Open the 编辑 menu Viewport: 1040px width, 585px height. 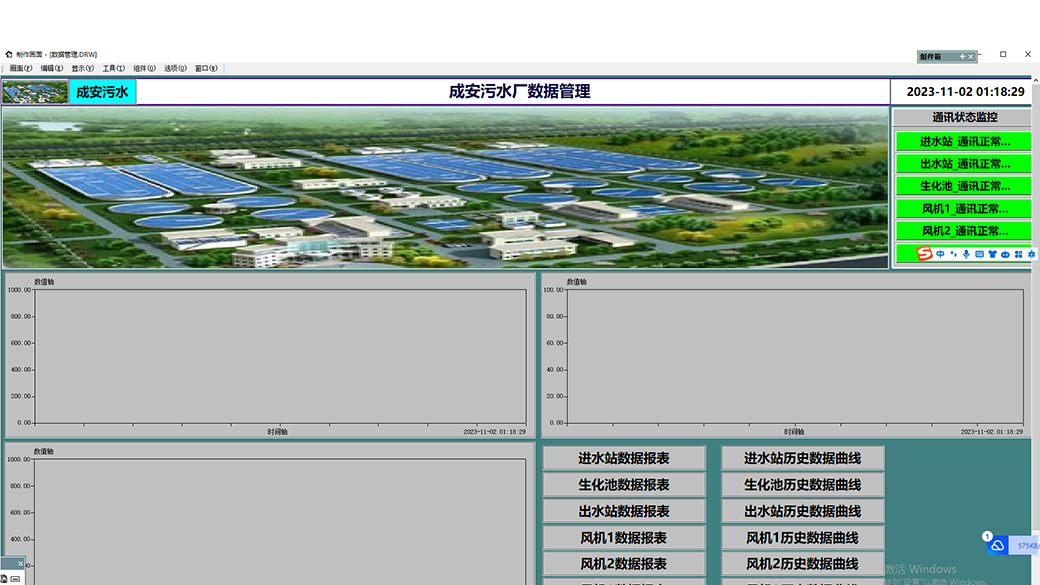click(52, 68)
